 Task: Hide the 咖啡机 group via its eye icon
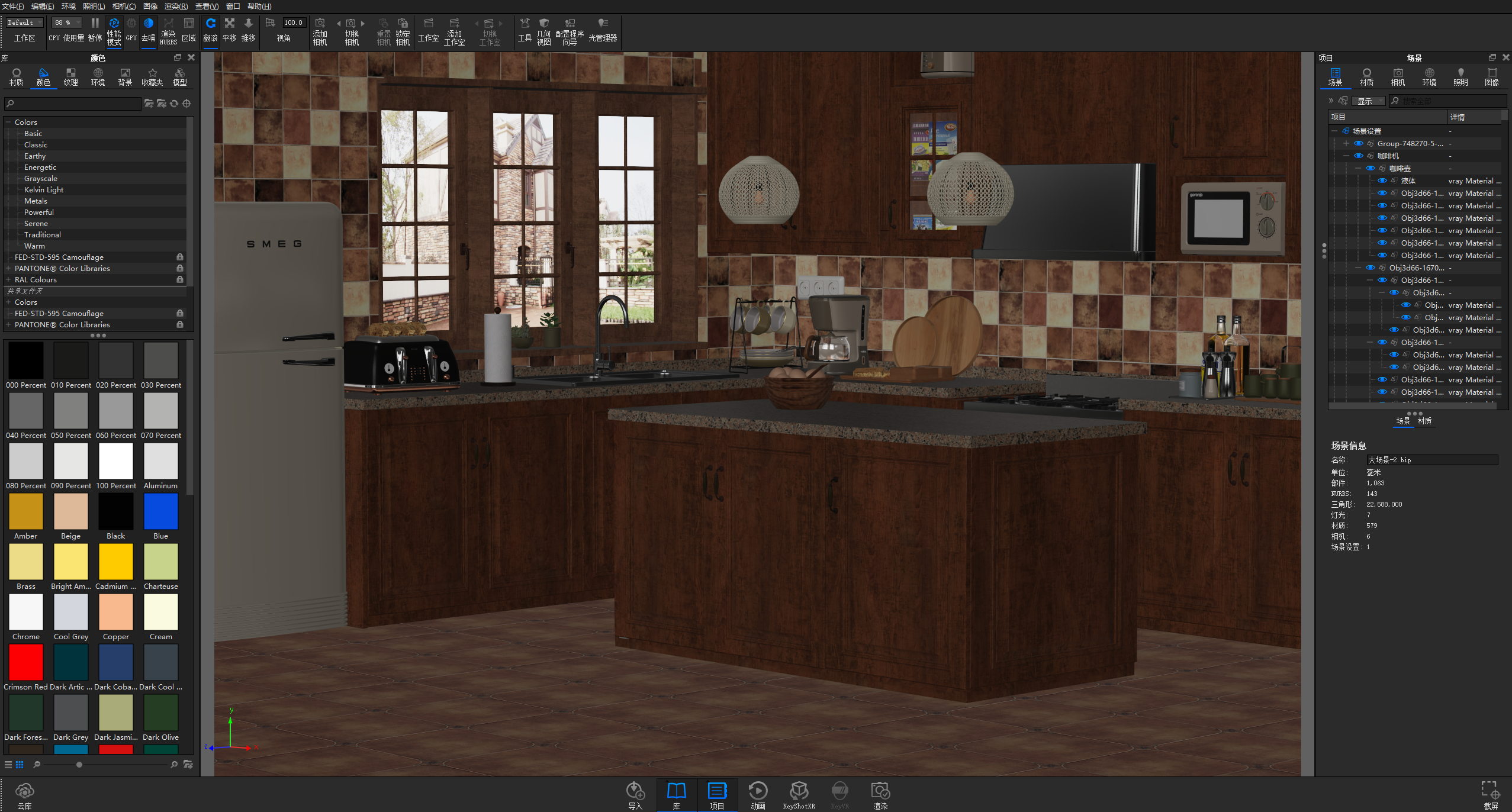point(1359,156)
